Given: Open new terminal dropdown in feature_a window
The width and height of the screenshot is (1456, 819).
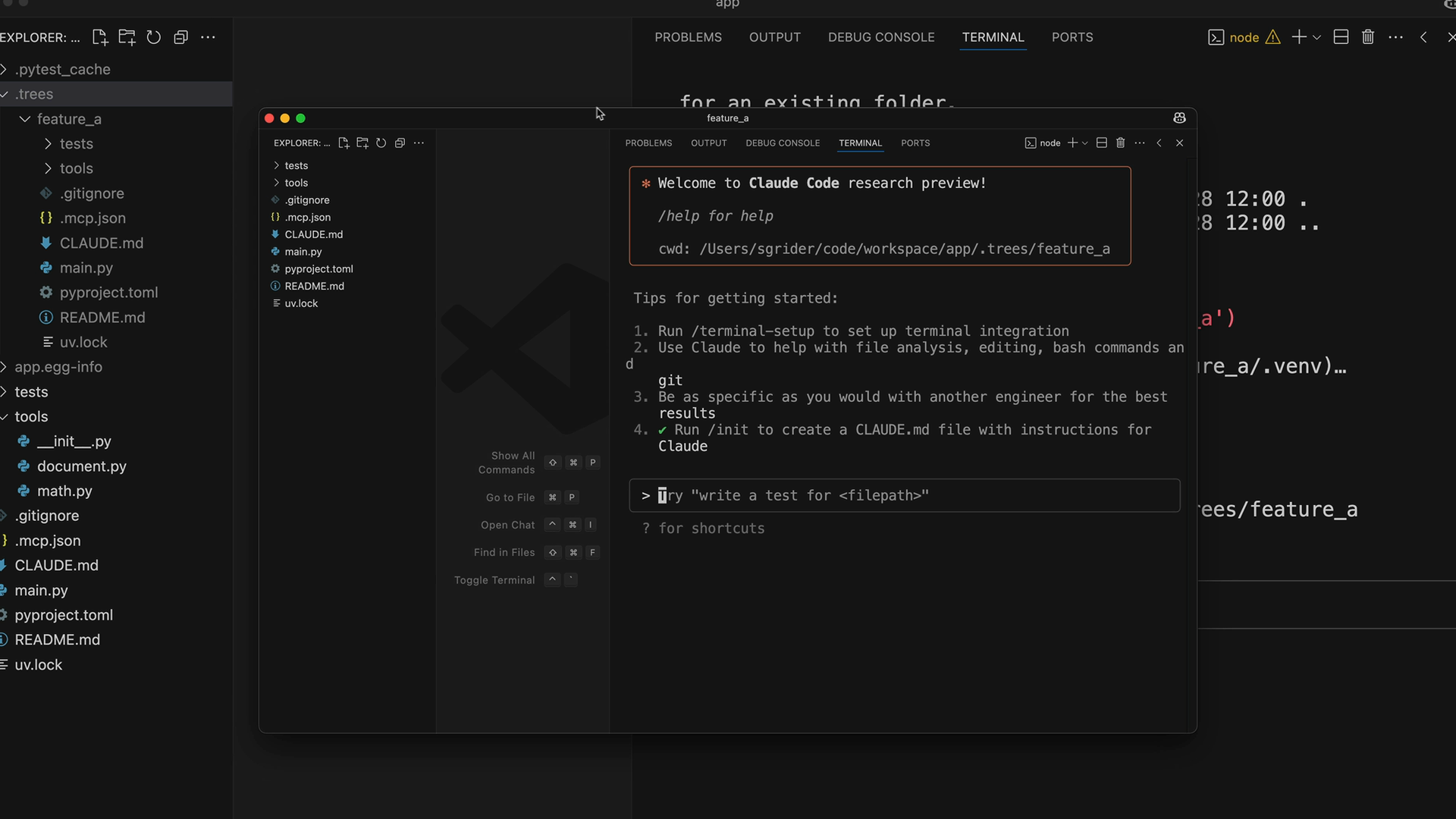Looking at the screenshot, I should point(1085,143).
